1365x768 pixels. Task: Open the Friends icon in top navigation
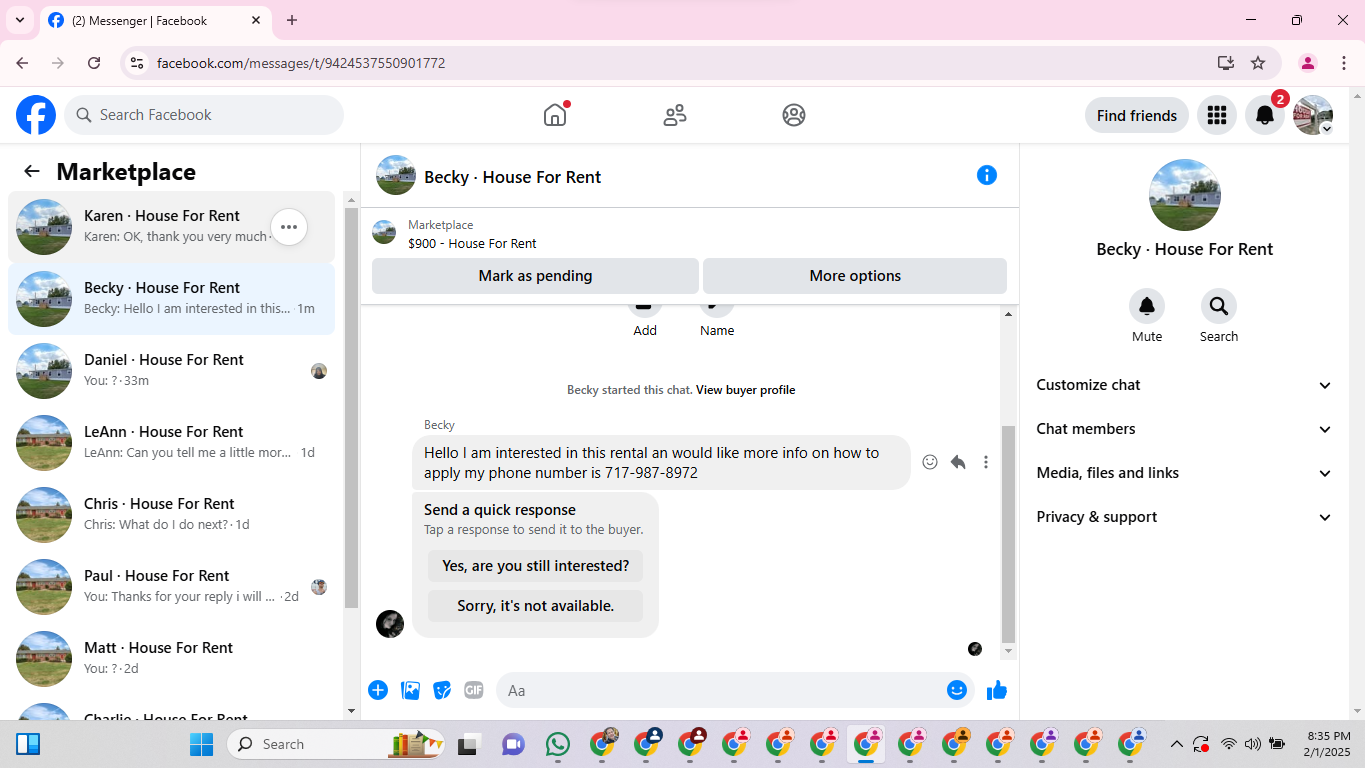(x=675, y=115)
